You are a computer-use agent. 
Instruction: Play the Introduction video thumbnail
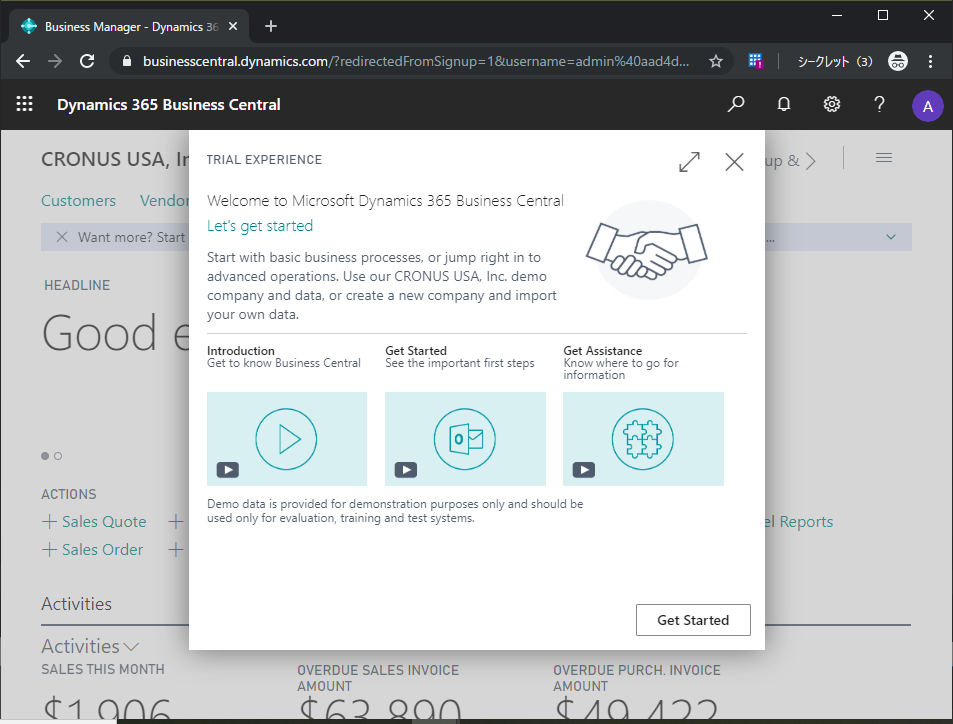coord(287,439)
